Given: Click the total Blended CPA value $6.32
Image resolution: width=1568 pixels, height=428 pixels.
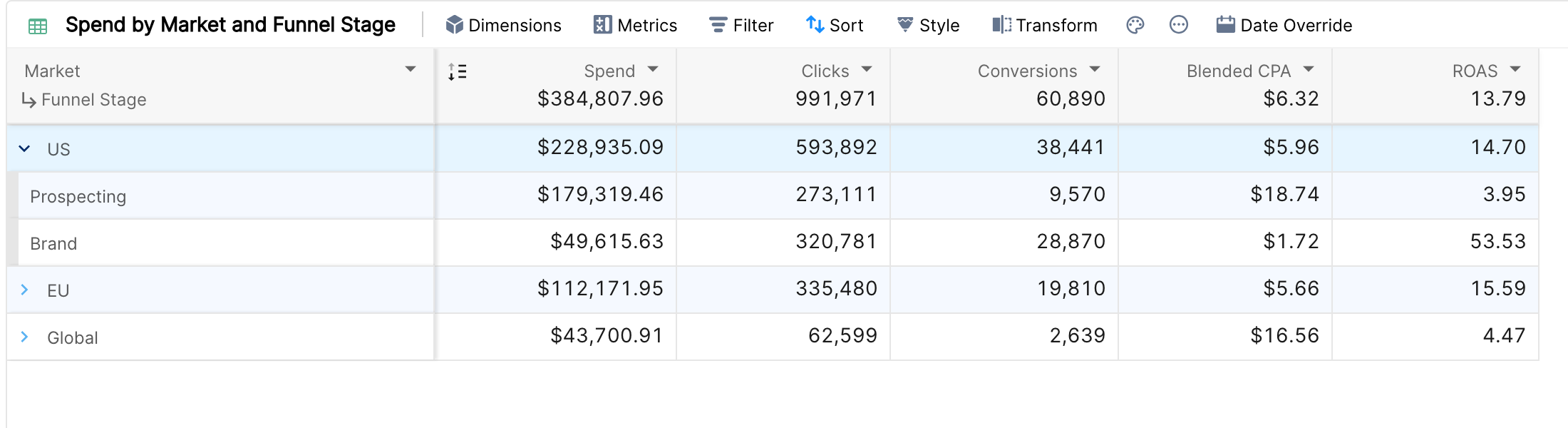Looking at the screenshot, I should (1291, 98).
